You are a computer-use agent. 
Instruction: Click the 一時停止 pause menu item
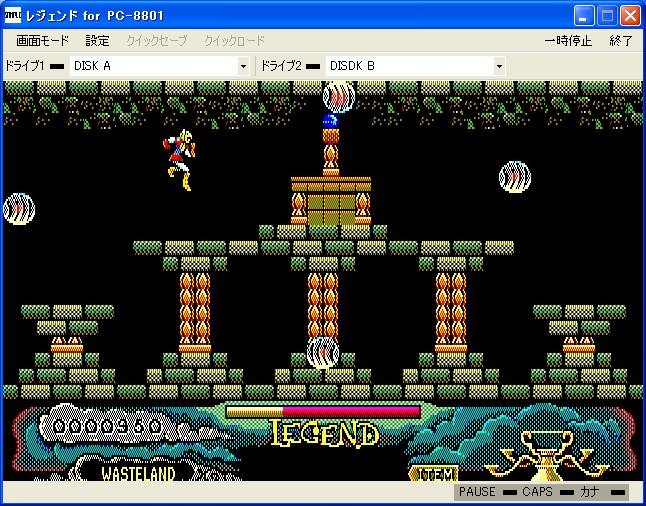pyautogui.click(x=568, y=41)
